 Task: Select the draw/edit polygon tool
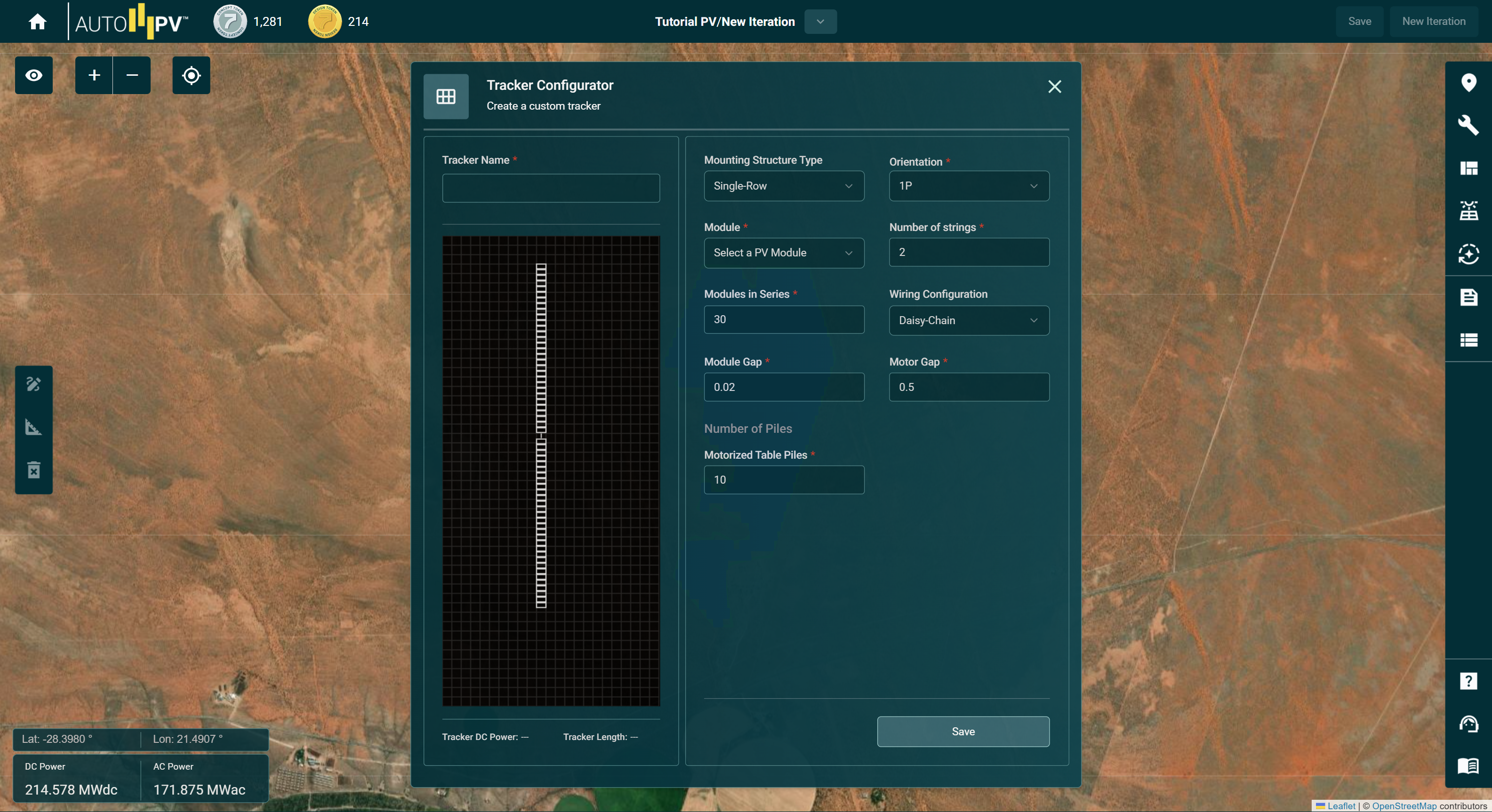coord(33,384)
